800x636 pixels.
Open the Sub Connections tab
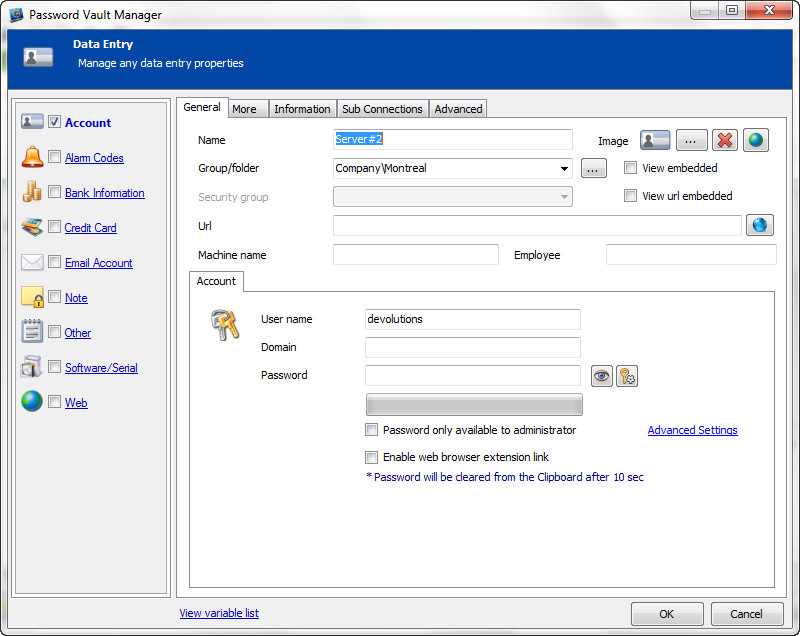[x=382, y=109]
